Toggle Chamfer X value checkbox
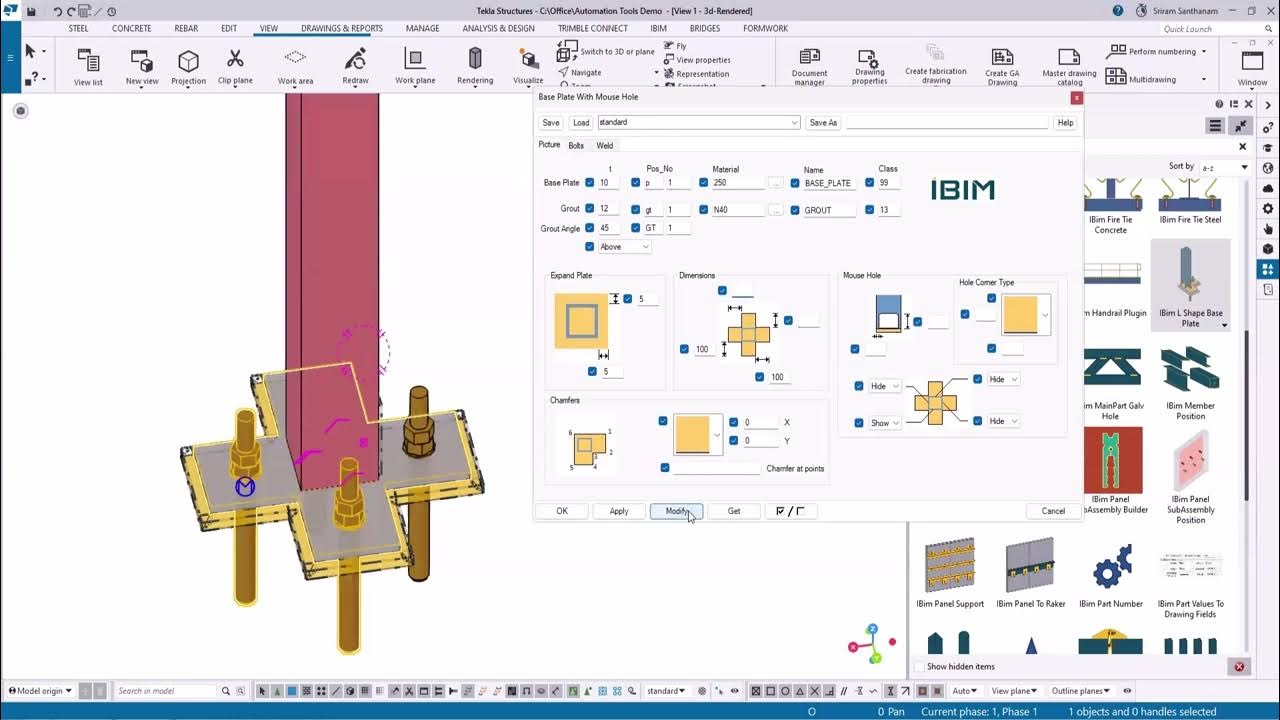 coord(734,422)
